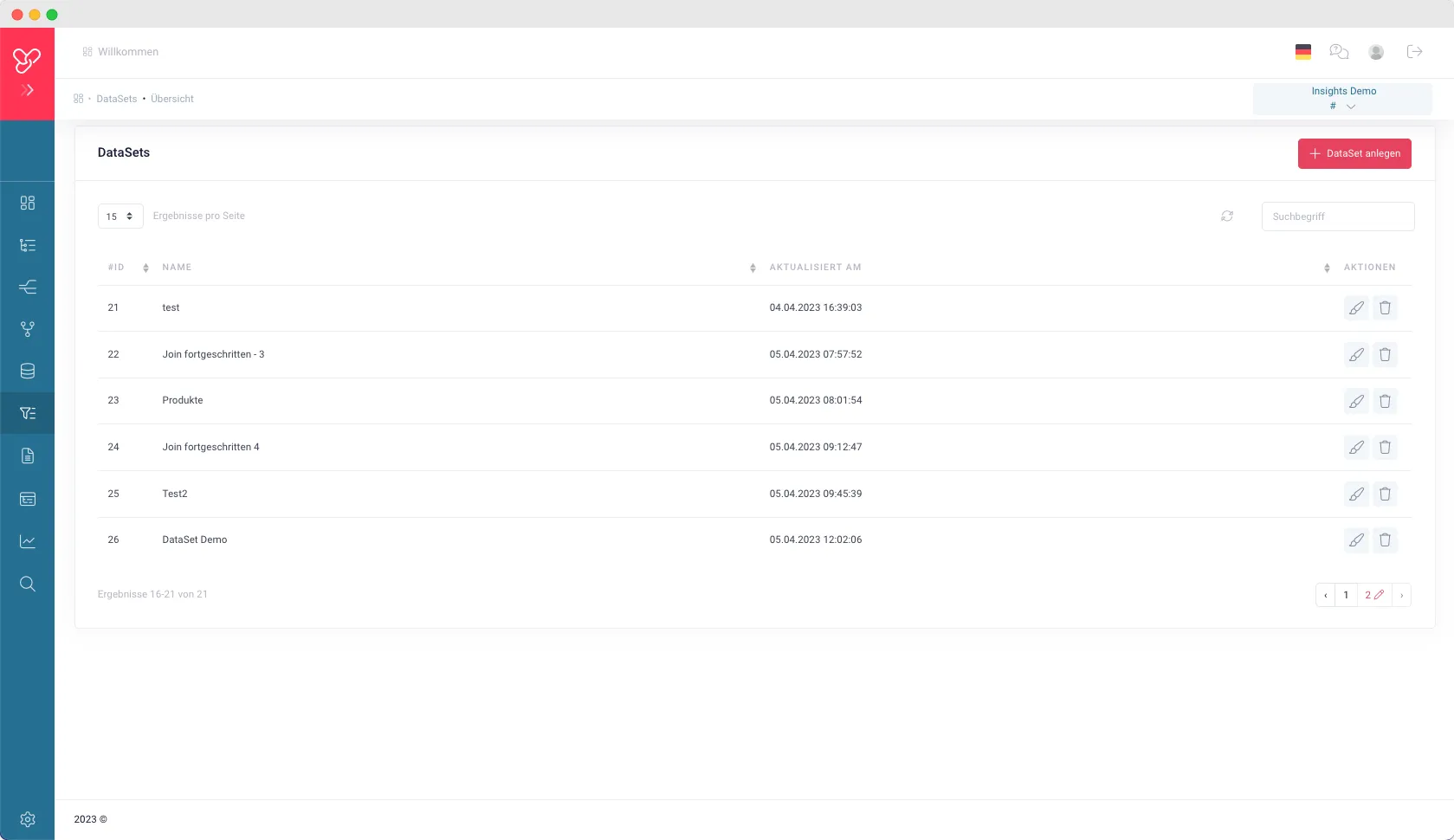
Task: Sort by Aktualisiert am column arrows
Action: [1327, 268]
